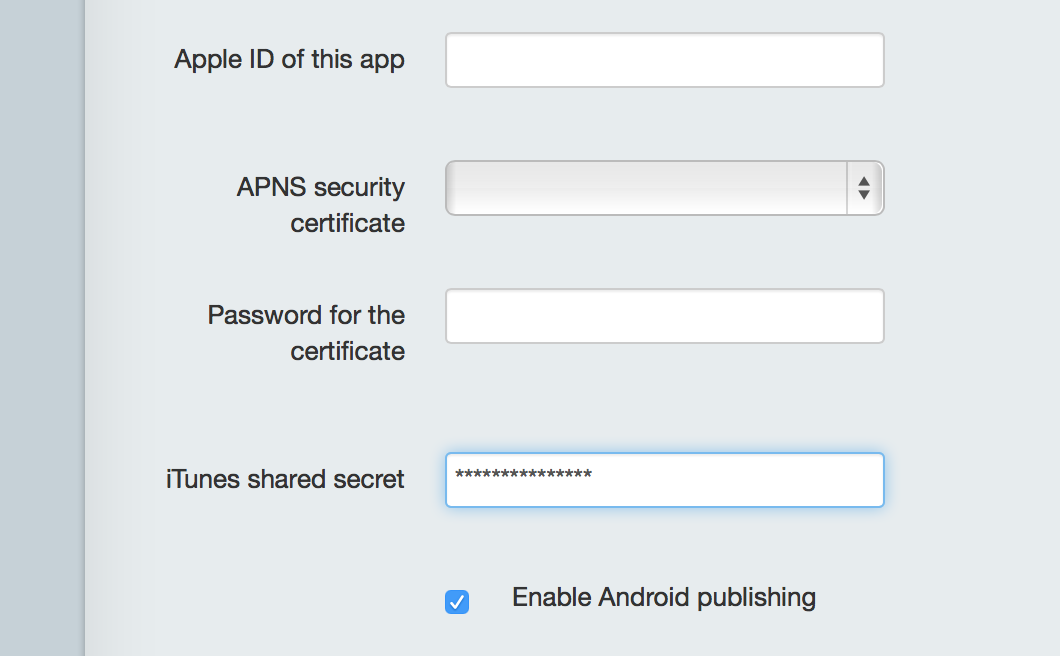Viewport: 1060px width, 656px height.
Task: Select the iTunes shared secret field
Action: click(x=665, y=479)
